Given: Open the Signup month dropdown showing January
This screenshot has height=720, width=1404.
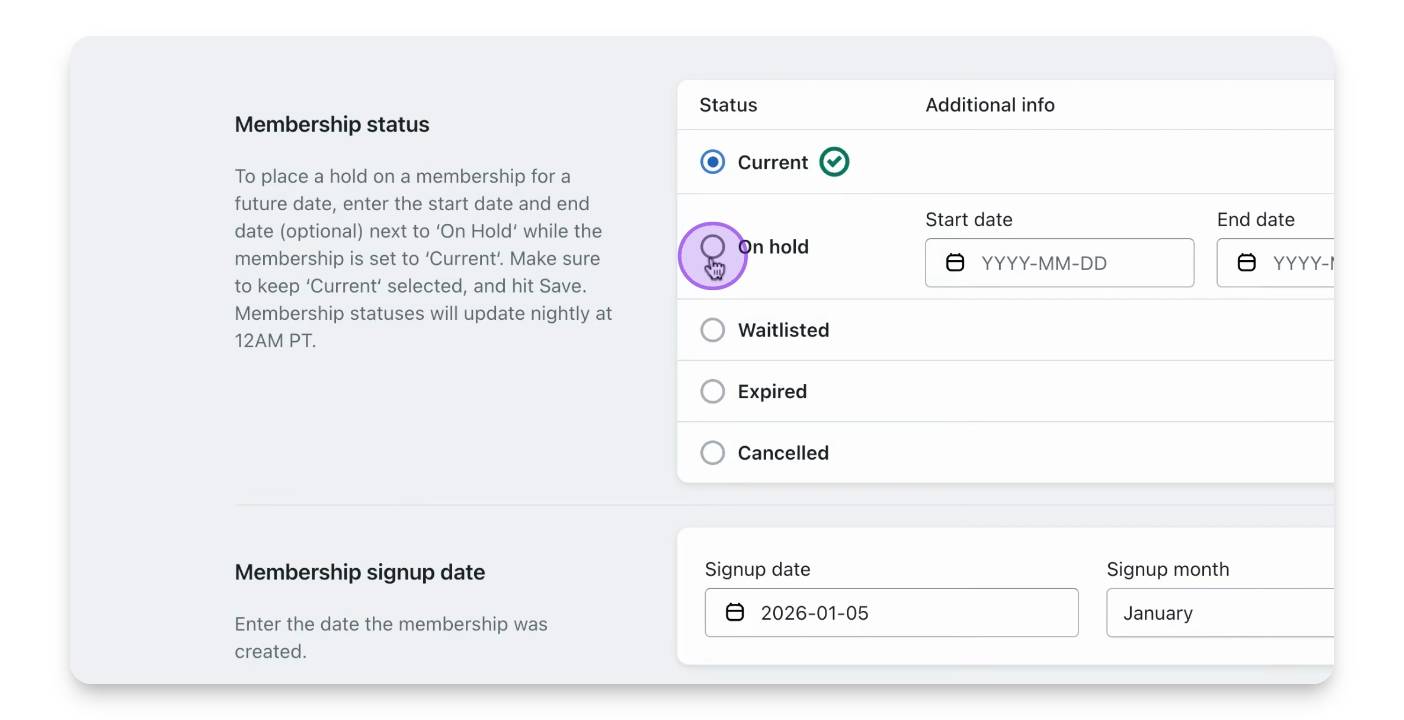Looking at the screenshot, I should pyautogui.click(x=1220, y=613).
